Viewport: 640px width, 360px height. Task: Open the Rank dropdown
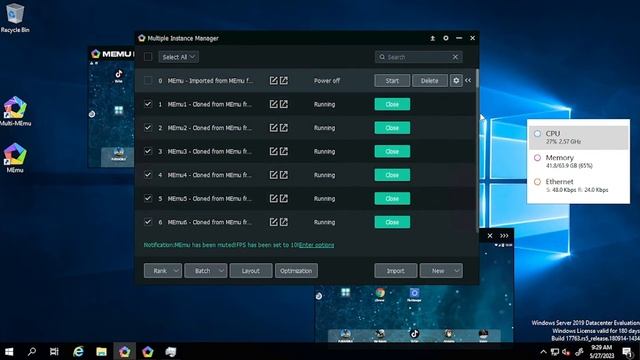[x=163, y=271]
